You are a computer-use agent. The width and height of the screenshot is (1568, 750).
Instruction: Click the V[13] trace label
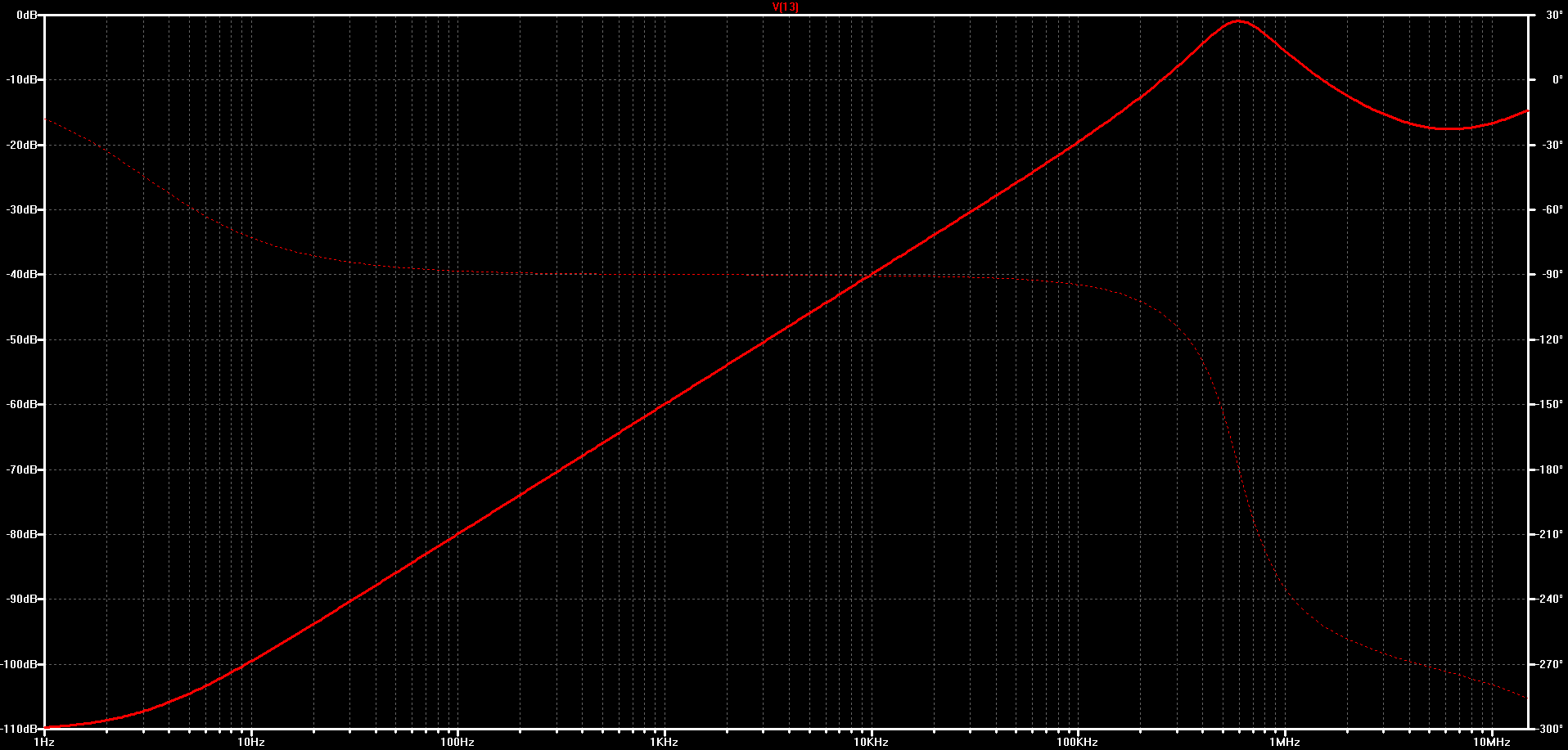tap(786, 7)
